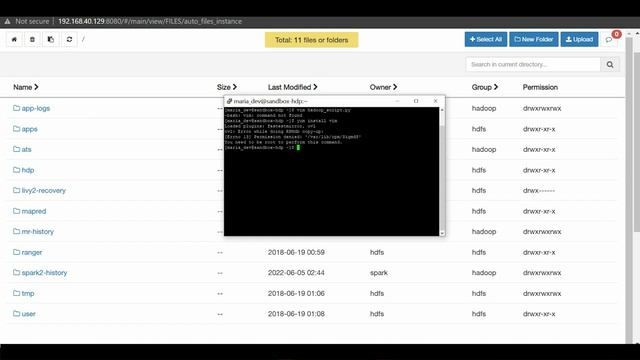Click the browser address bar URL
The width and height of the screenshot is (640, 360).
[150, 21]
